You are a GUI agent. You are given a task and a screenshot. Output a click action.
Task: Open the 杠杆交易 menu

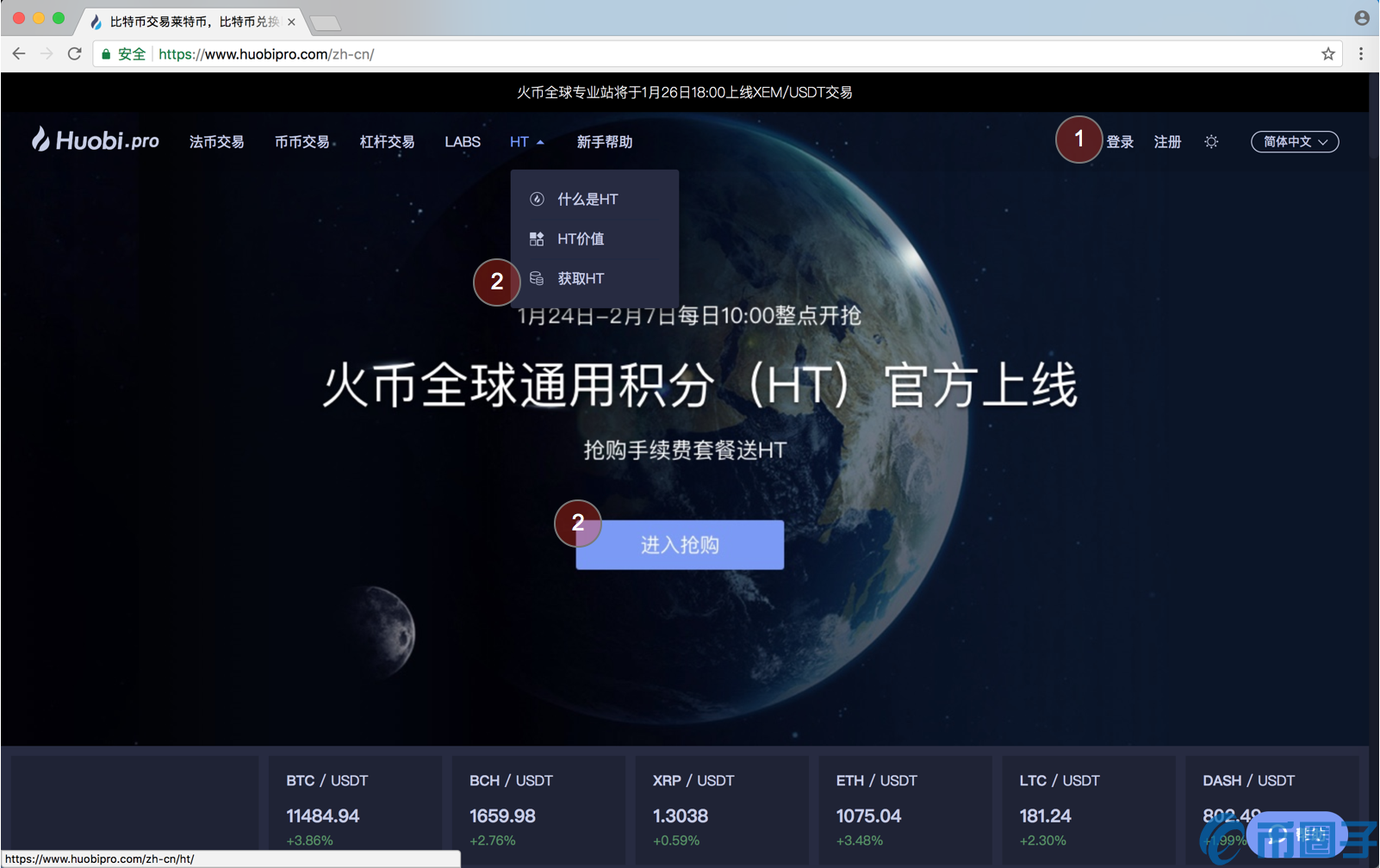387,141
